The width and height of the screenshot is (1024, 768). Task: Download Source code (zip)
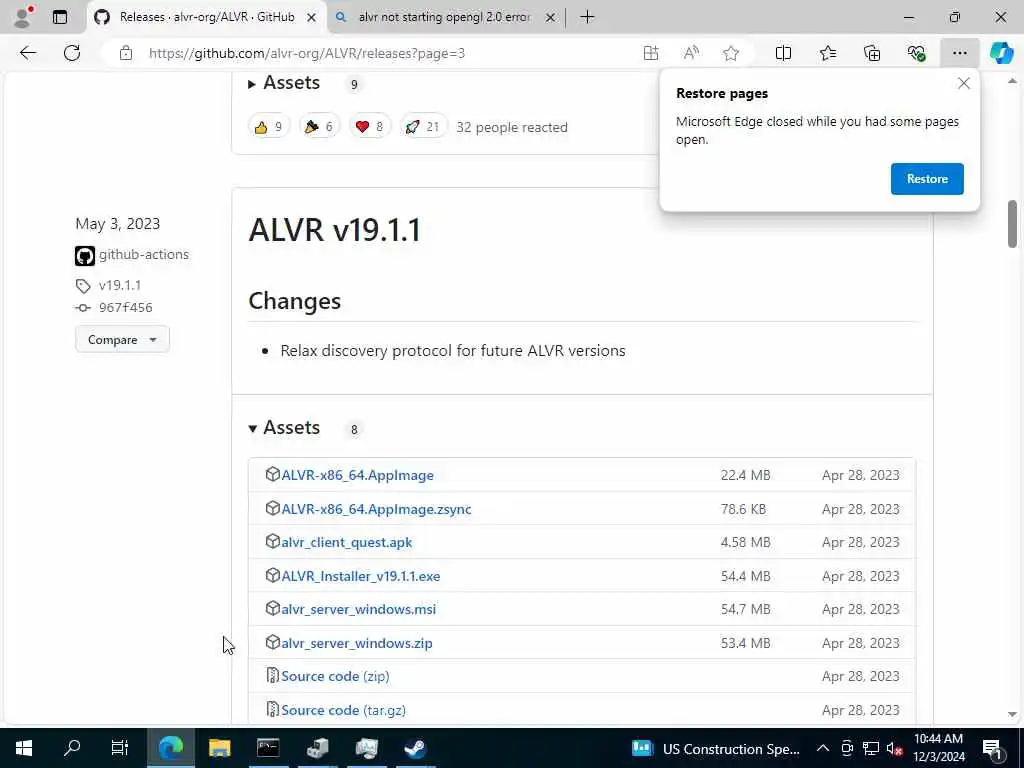pos(335,677)
